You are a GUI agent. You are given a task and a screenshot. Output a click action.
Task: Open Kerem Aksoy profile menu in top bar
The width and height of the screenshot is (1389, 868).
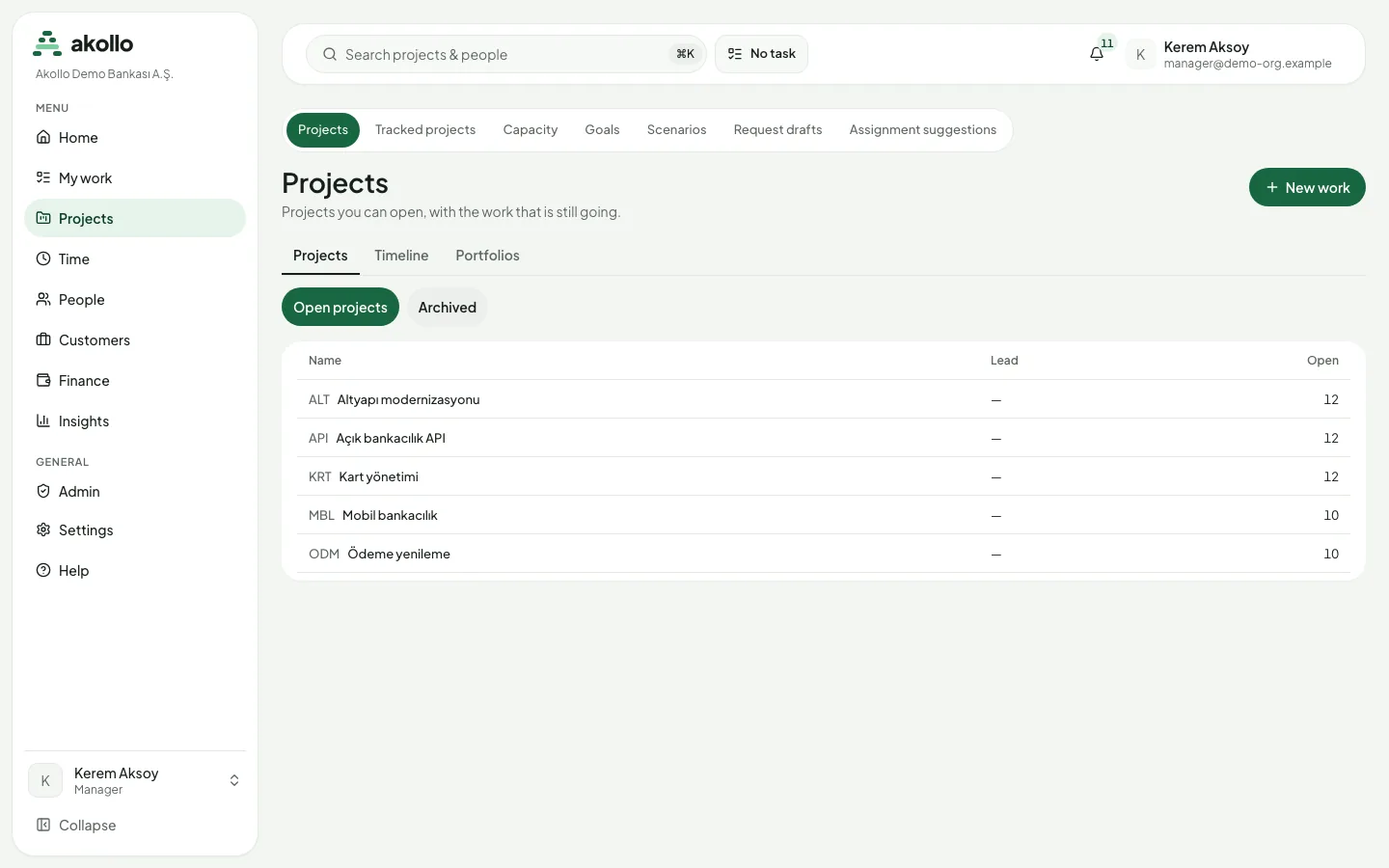click(1230, 54)
